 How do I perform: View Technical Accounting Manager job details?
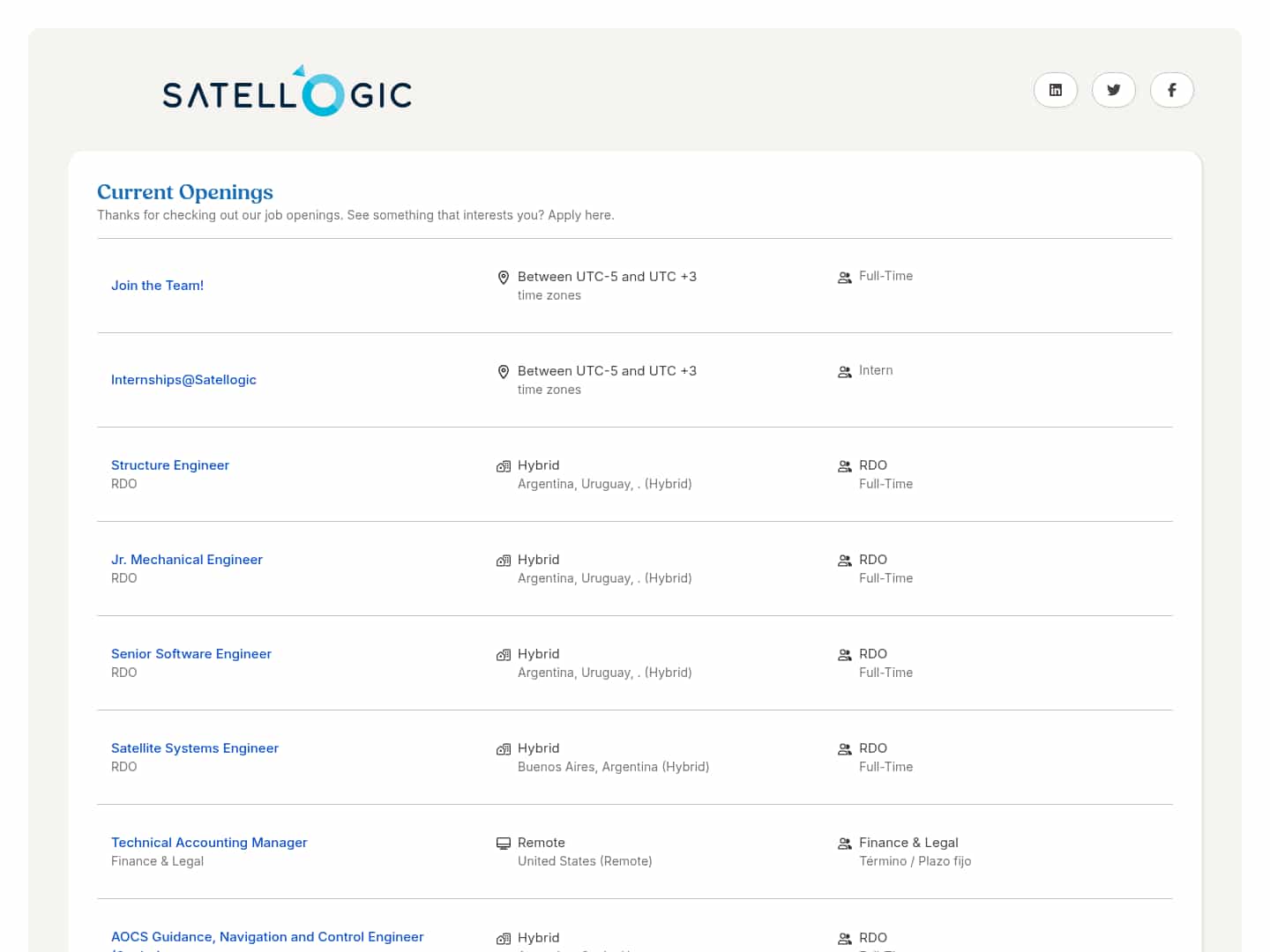click(x=209, y=843)
